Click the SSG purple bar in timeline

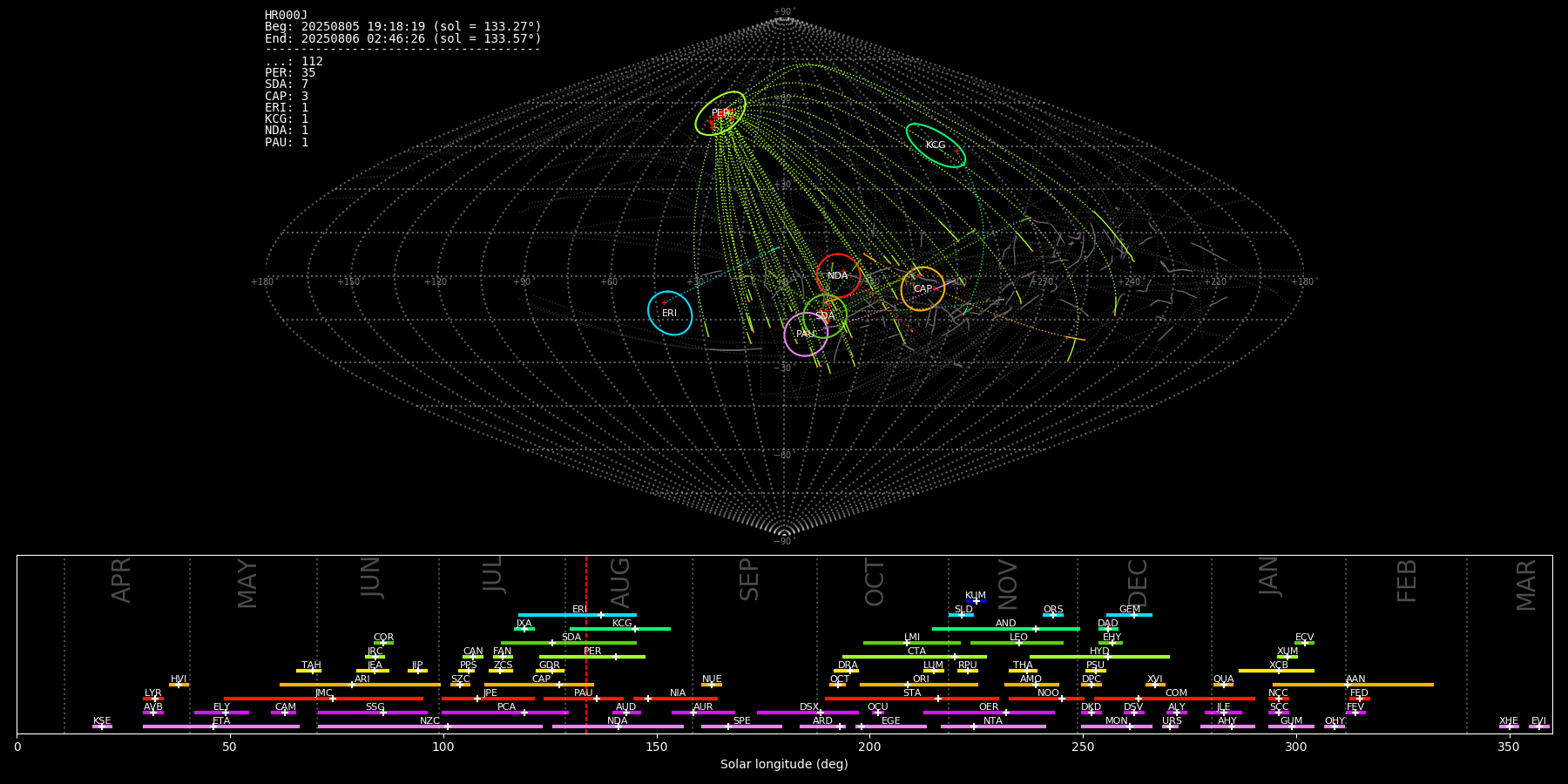click(x=373, y=713)
